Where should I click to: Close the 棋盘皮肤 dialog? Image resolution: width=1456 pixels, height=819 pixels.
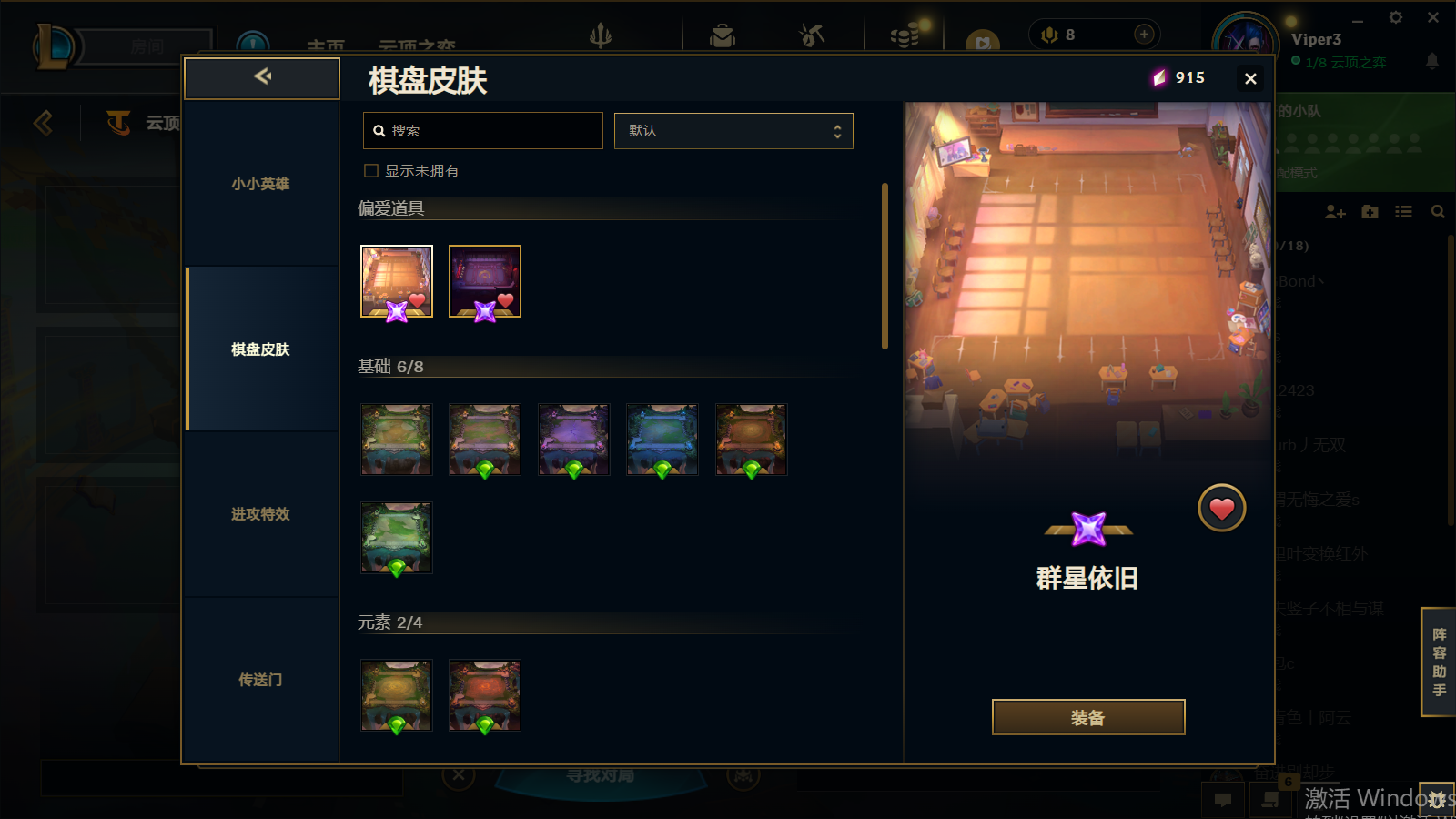(x=1250, y=79)
